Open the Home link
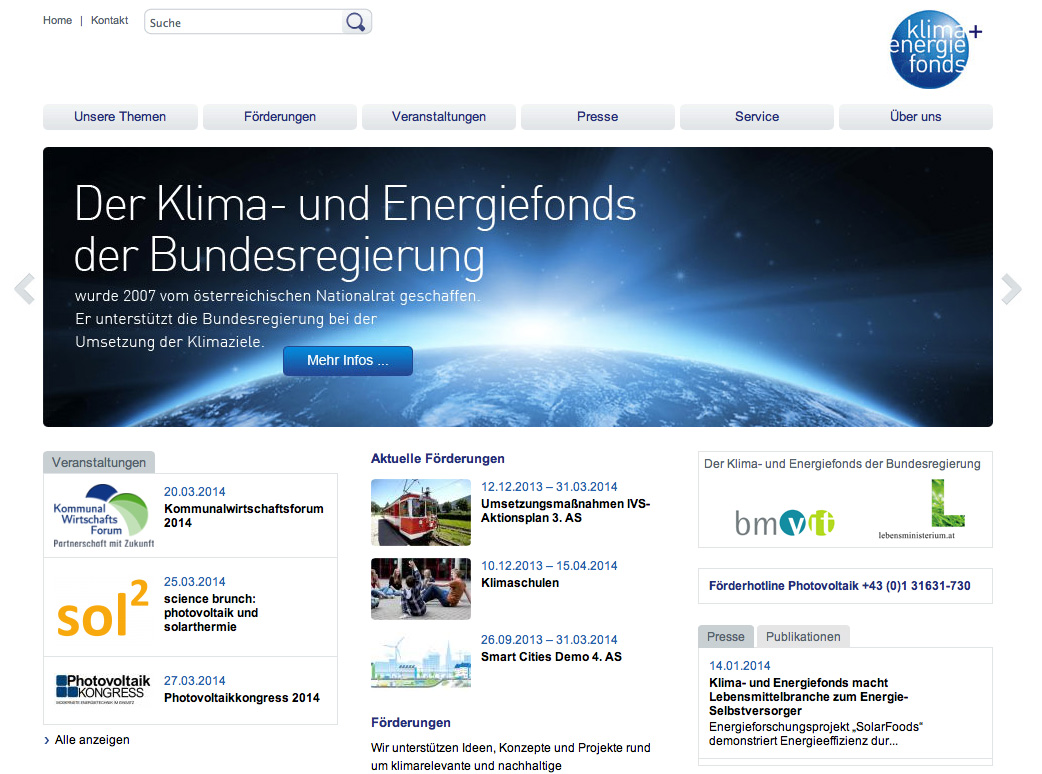The height and width of the screenshot is (774, 1042). coord(57,21)
